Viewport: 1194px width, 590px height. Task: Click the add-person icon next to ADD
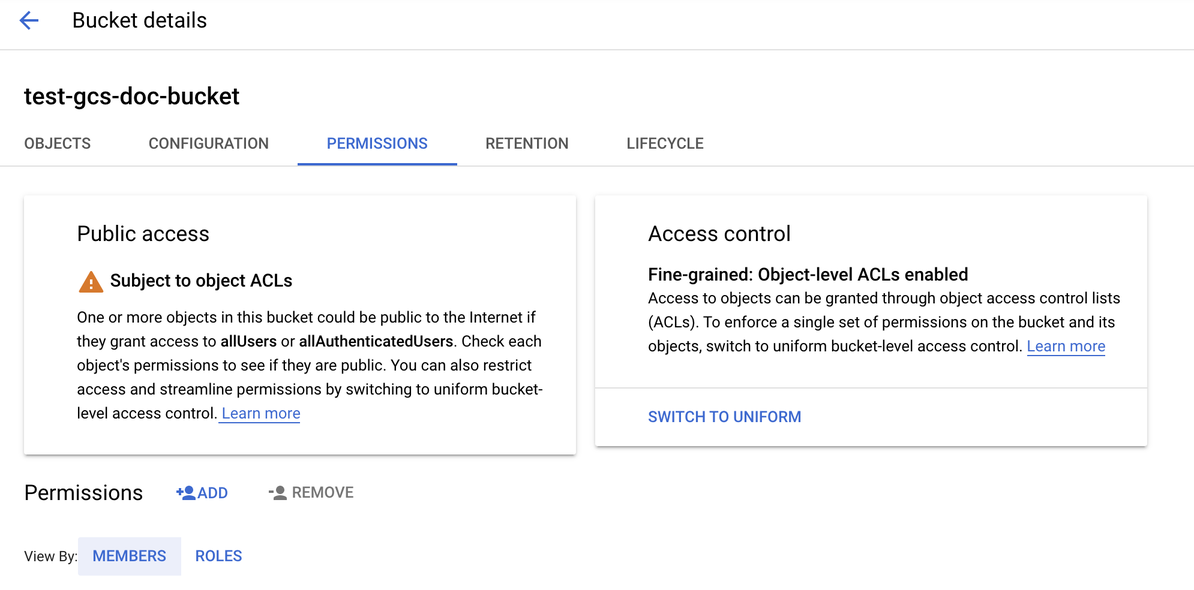tap(184, 491)
